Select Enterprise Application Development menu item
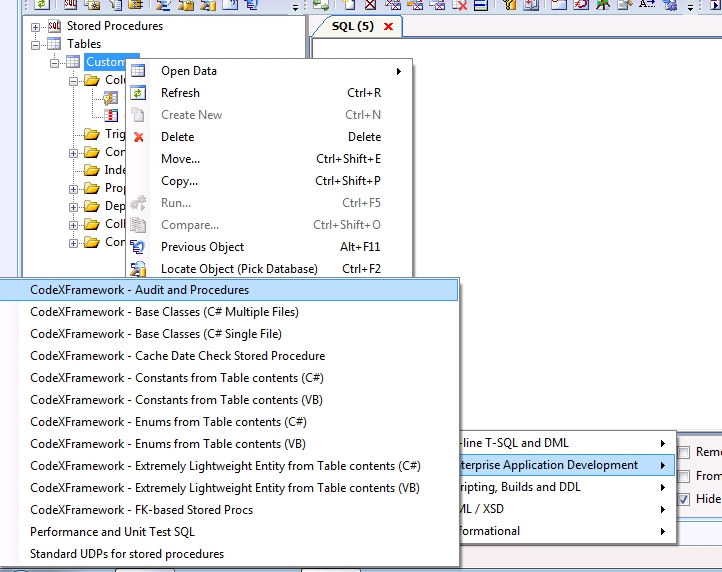The width and height of the screenshot is (722, 572). 567,465
